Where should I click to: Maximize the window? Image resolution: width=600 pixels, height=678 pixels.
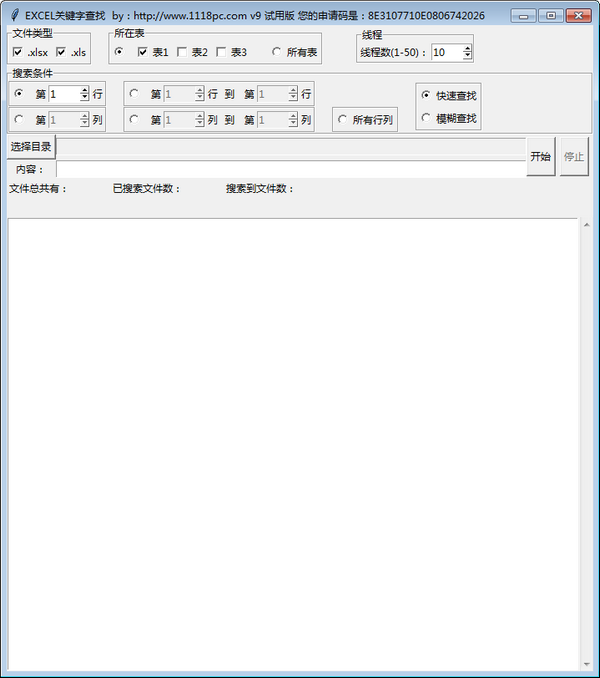551,16
